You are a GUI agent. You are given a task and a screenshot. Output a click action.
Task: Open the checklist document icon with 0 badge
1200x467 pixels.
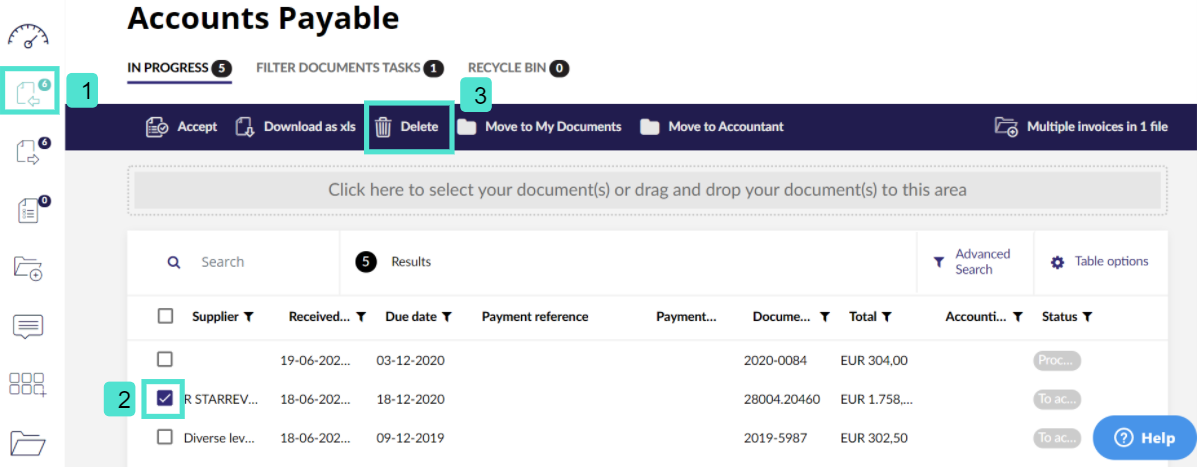click(31, 209)
